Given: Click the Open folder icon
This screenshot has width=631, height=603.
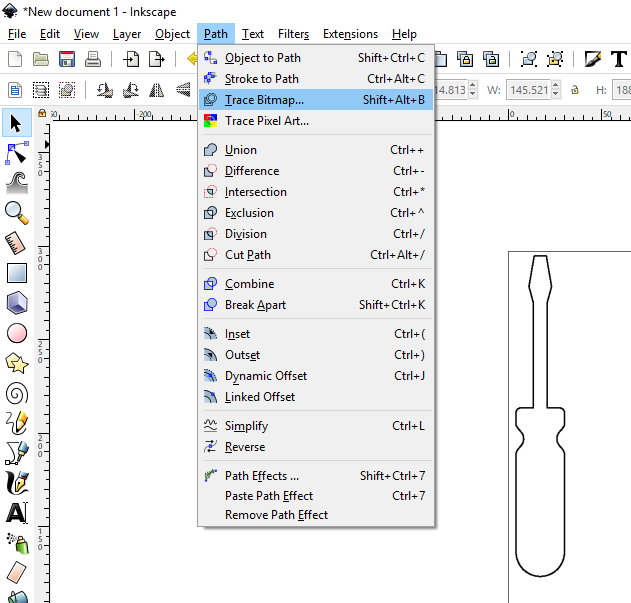Looking at the screenshot, I should point(41,59).
